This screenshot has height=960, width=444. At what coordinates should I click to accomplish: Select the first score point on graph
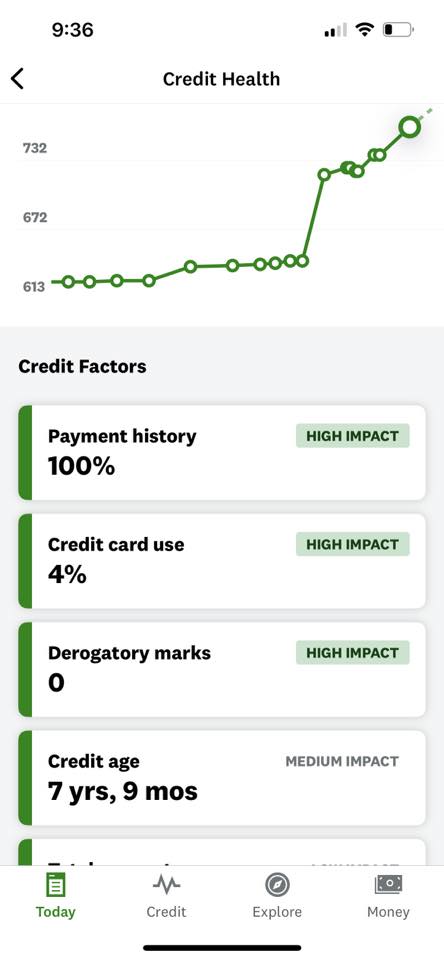69,282
